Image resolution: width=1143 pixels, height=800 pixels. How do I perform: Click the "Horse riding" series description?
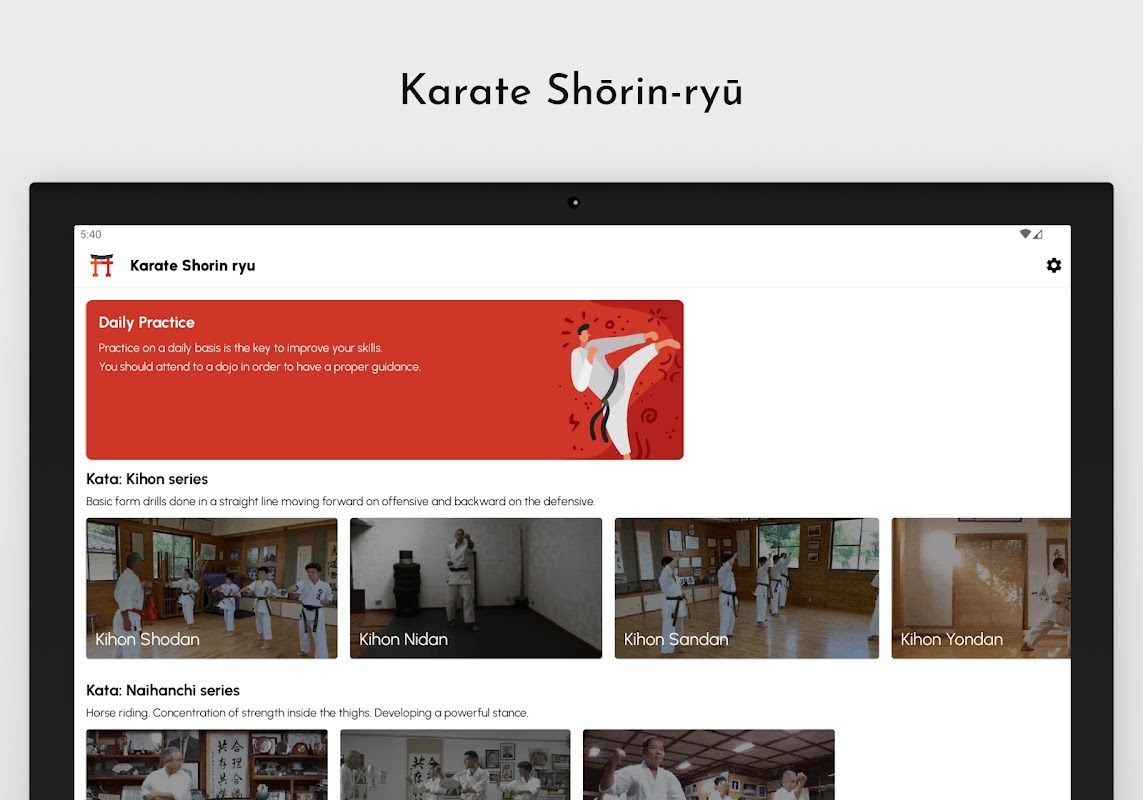click(x=307, y=713)
